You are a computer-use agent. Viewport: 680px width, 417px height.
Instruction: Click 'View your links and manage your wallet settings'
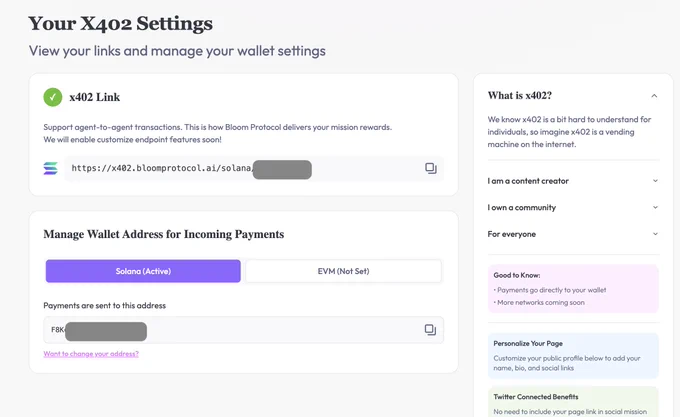click(x=177, y=51)
